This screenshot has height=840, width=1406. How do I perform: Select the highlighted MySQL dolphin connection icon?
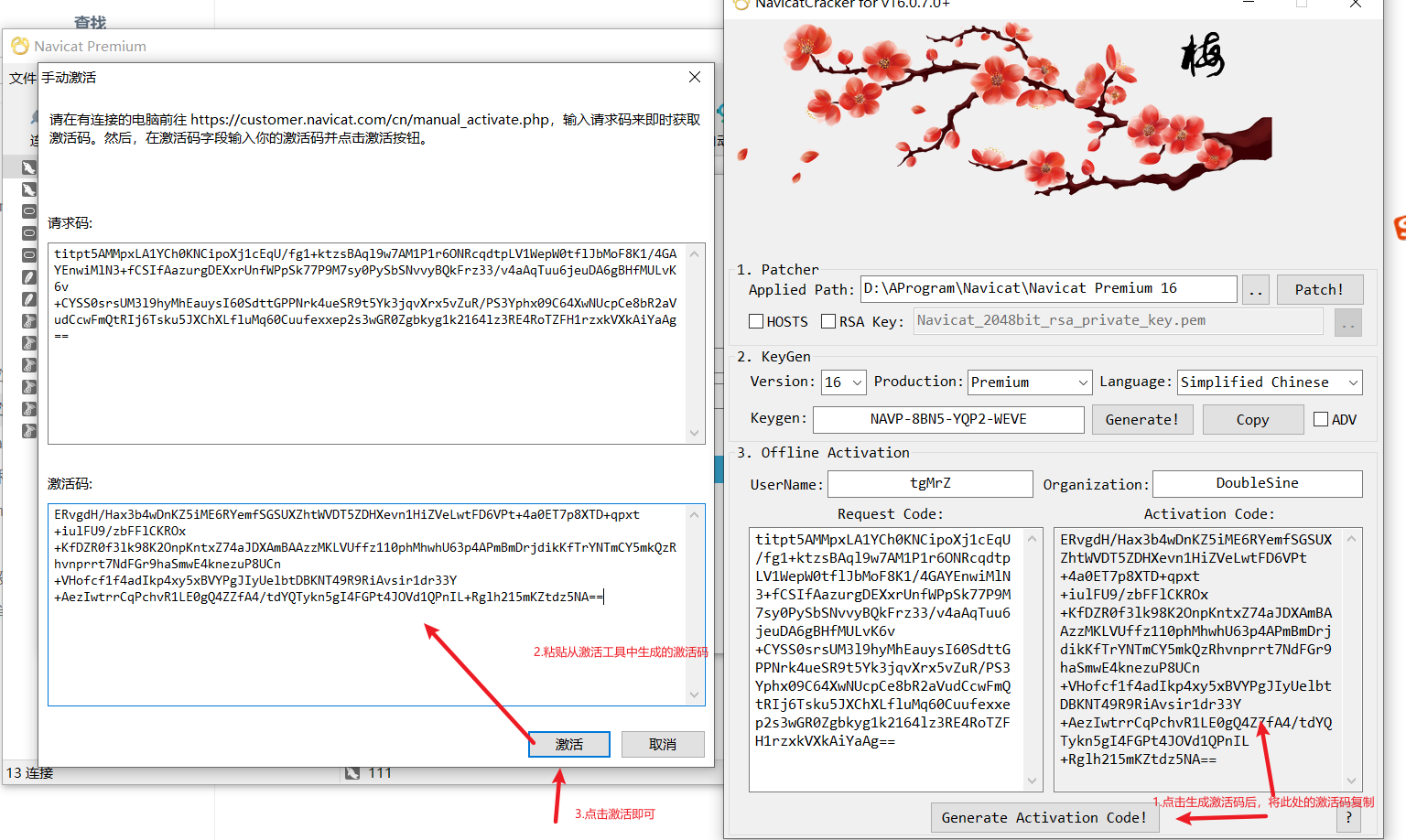pyautogui.click(x=29, y=167)
